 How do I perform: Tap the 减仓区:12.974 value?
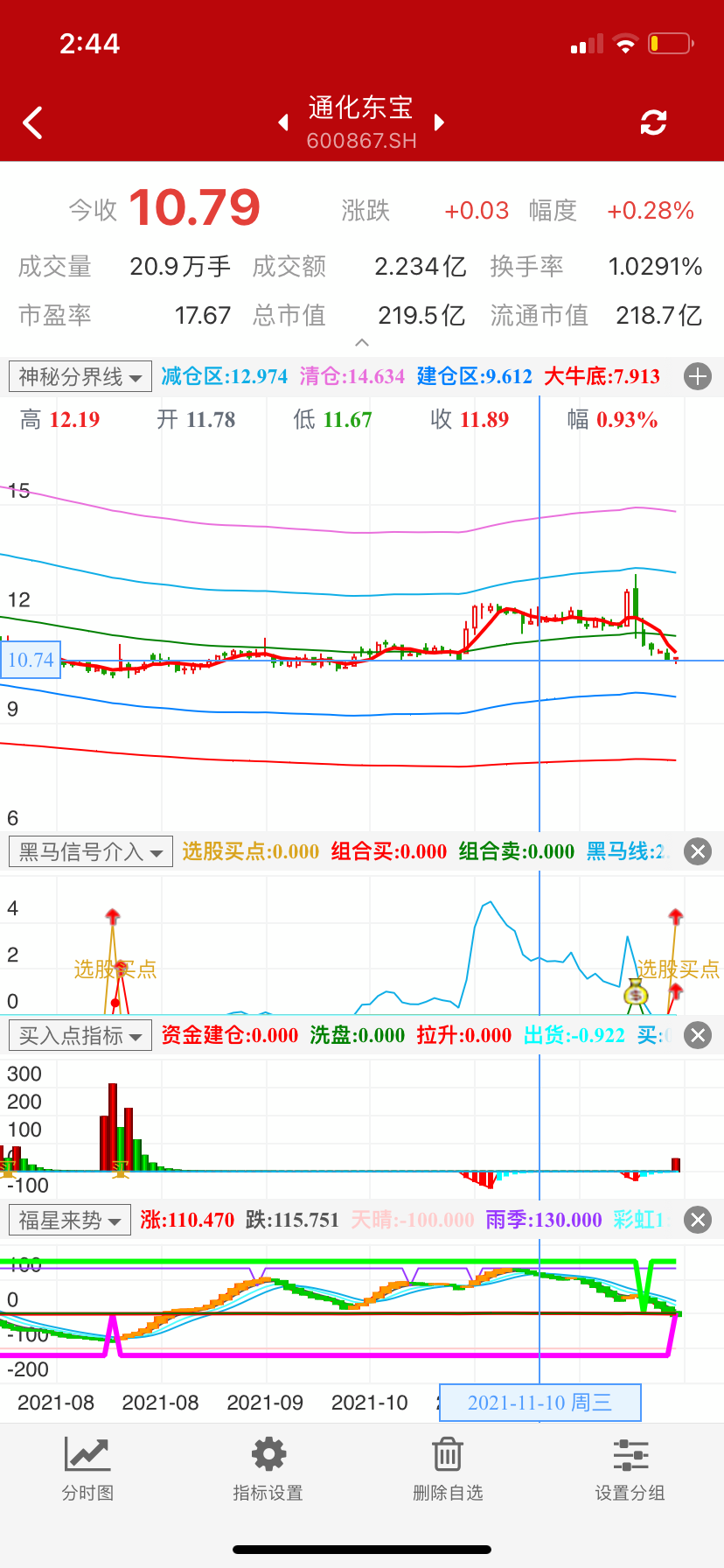coord(225,376)
